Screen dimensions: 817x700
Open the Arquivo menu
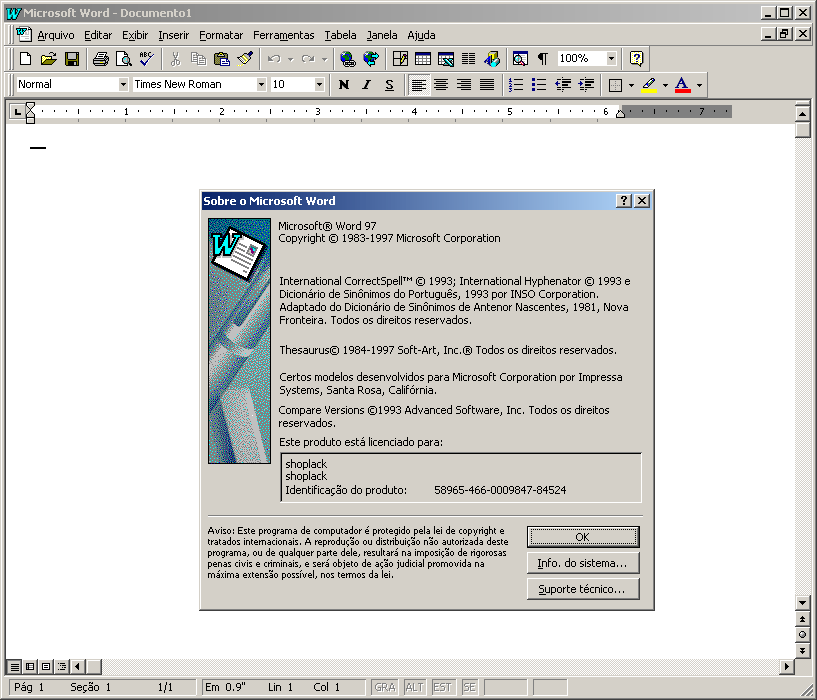tap(56, 35)
